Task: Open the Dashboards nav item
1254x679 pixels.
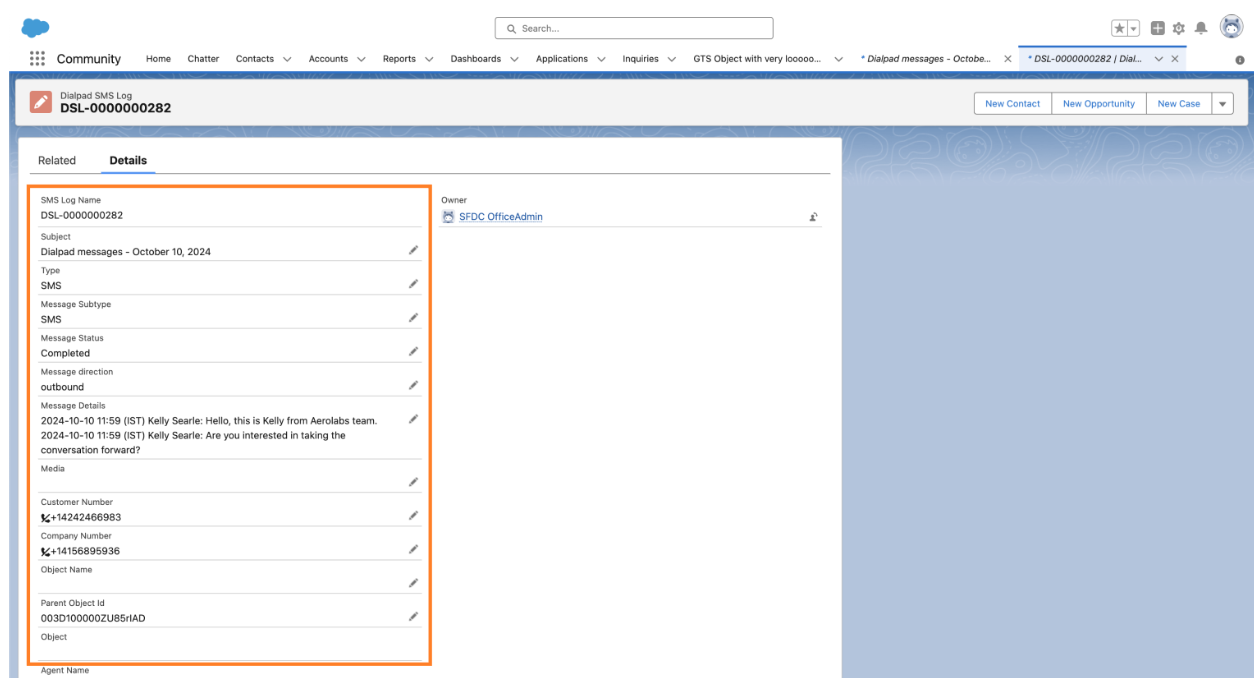Action: tap(476, 59)
